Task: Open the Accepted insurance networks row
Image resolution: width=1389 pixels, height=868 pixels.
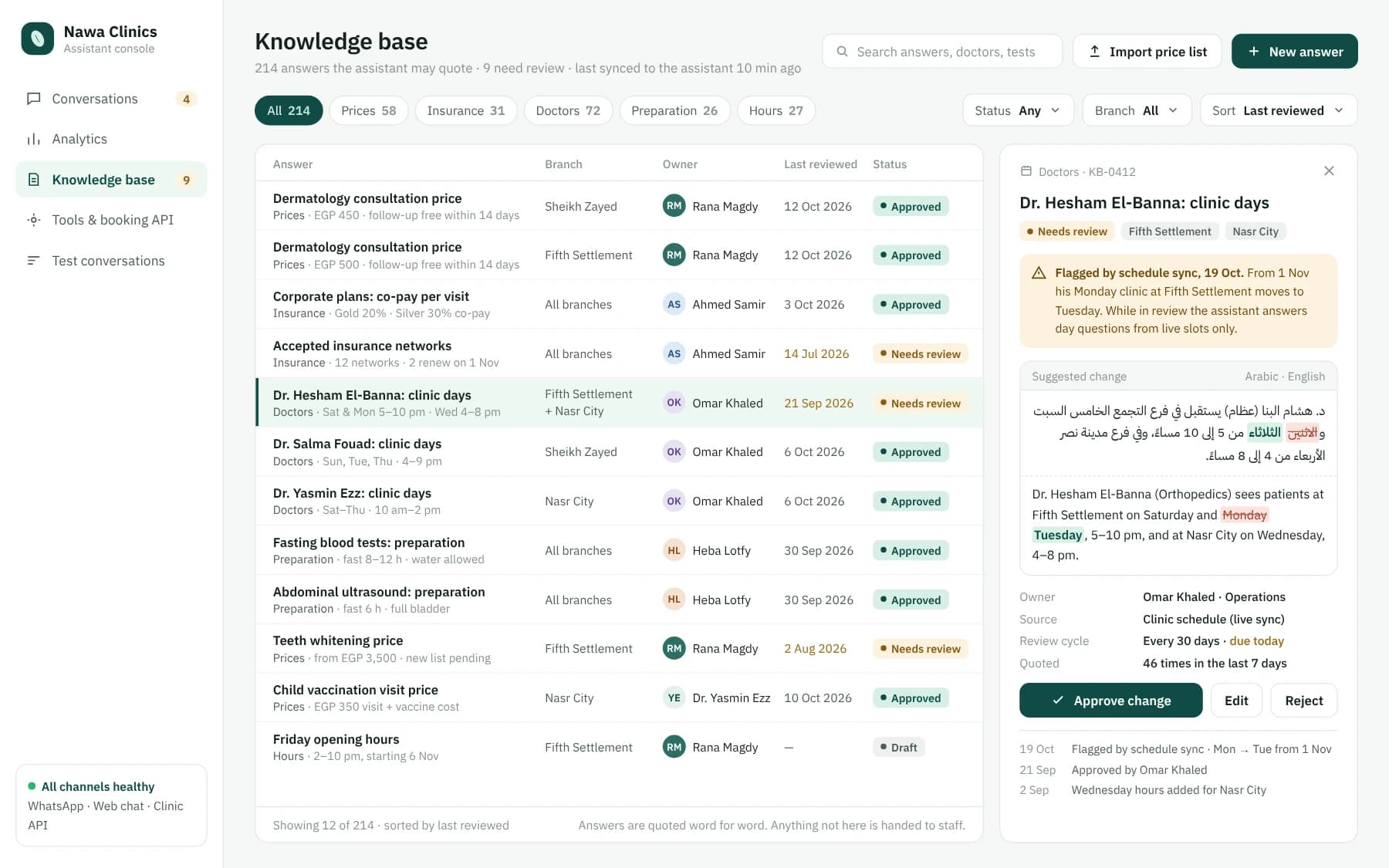Action: click(619, 353)
